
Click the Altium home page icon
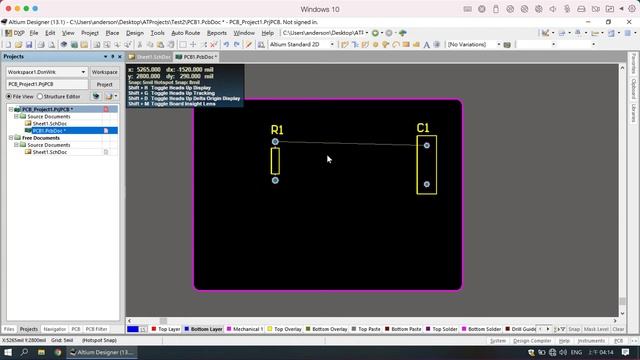(x=403, y=33)
